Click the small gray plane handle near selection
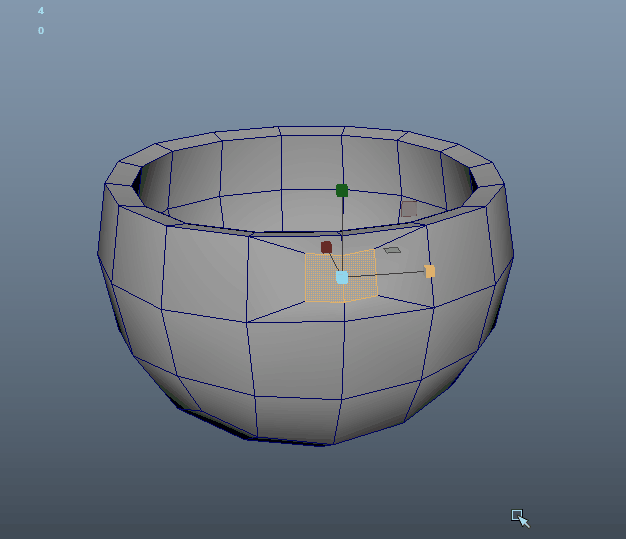The width and height of the screenshot is (626, 539). point(392,250)
